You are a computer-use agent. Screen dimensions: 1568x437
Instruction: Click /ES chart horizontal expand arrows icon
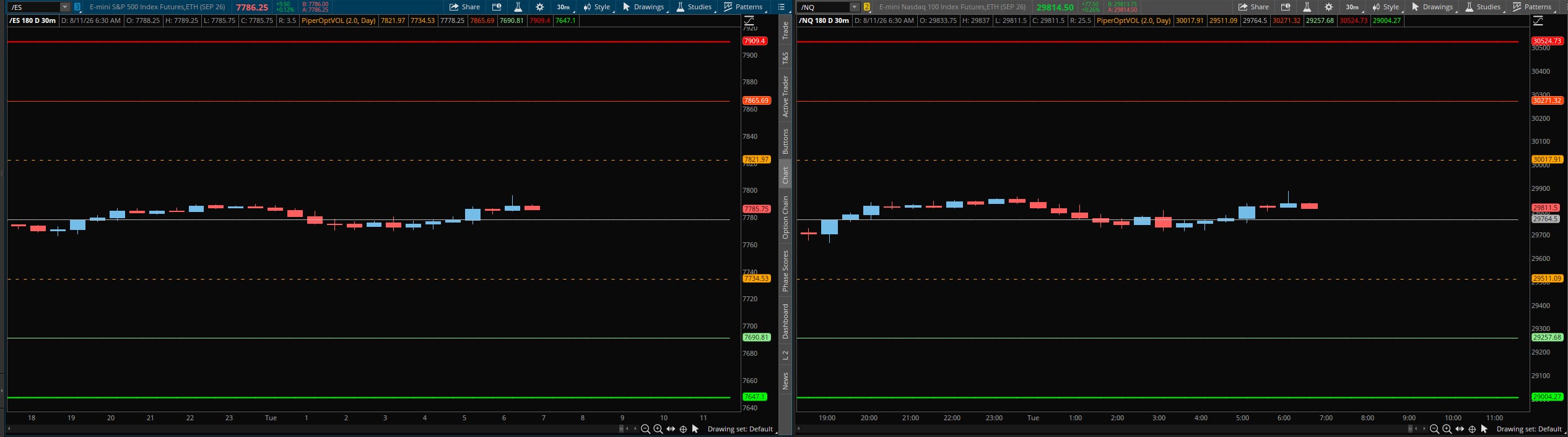[x=671, y=429]
